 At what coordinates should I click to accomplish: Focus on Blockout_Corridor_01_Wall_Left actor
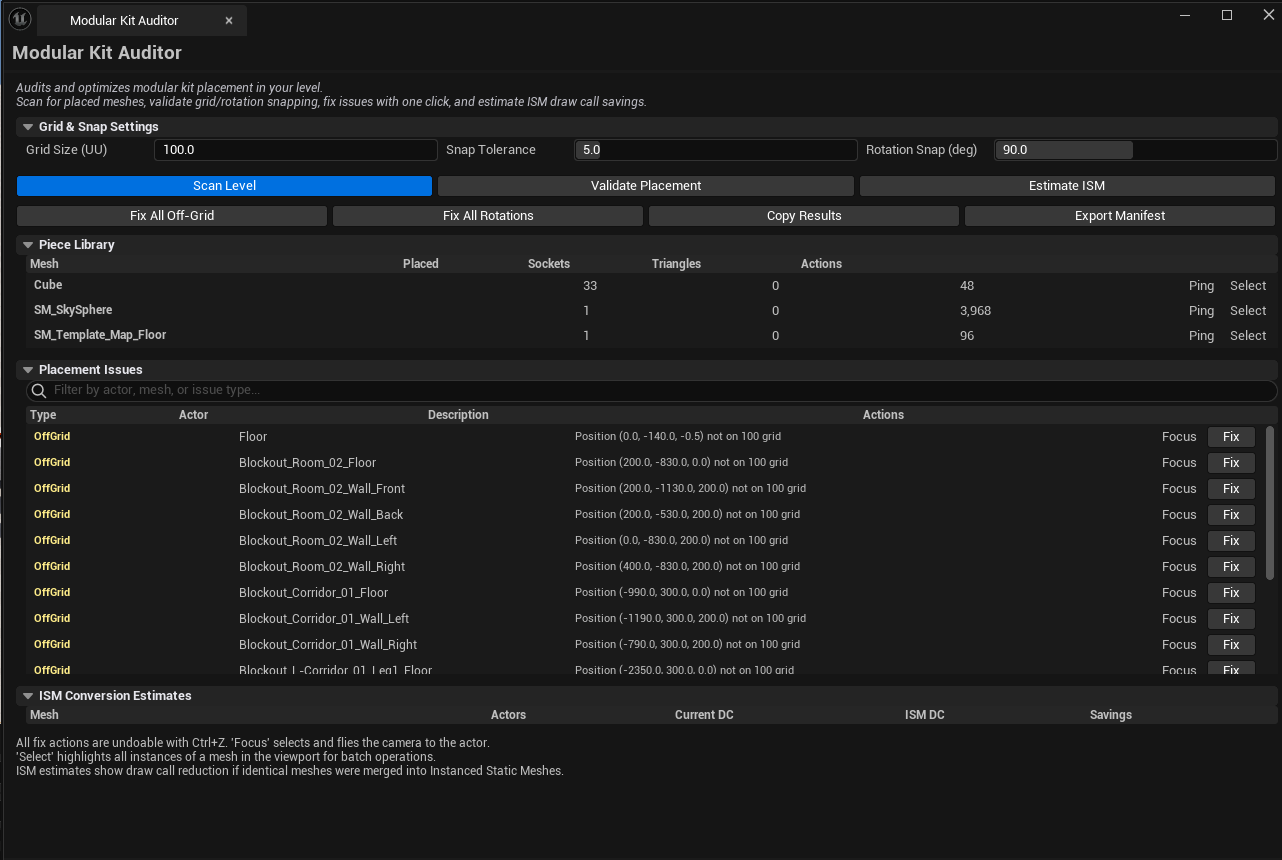(1179, 619)
